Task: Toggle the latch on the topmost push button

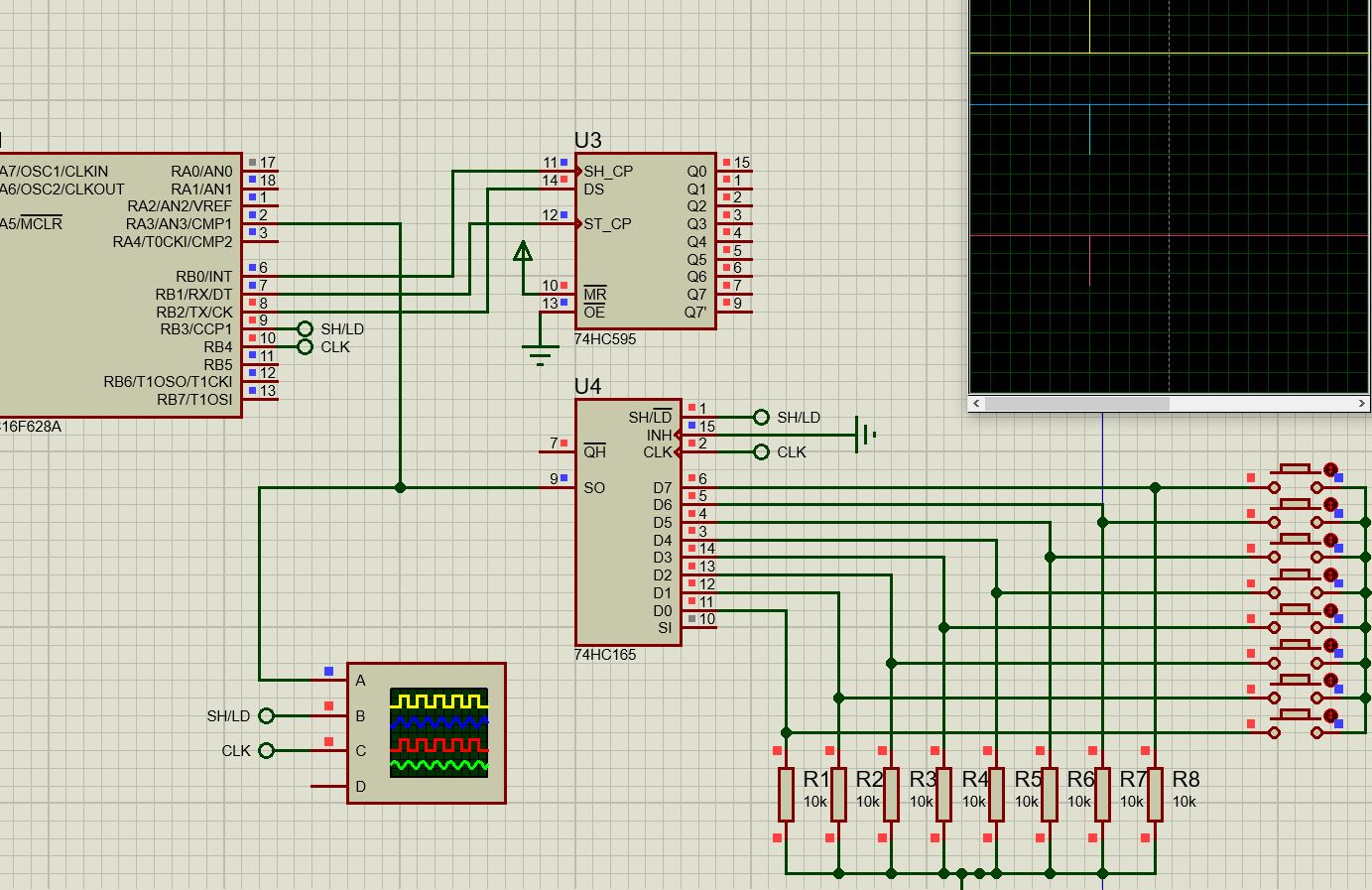Action: [1330, 469]
